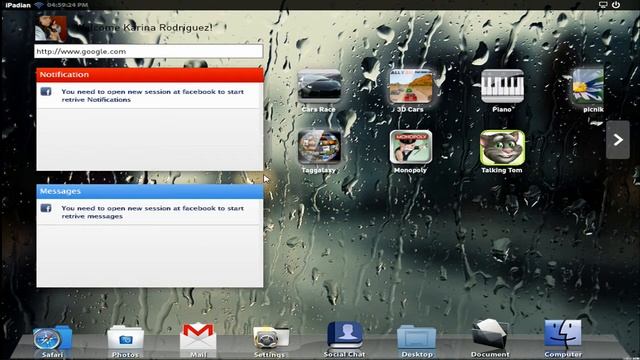
Task: Click the user profile picture
Action: [51, 29]
